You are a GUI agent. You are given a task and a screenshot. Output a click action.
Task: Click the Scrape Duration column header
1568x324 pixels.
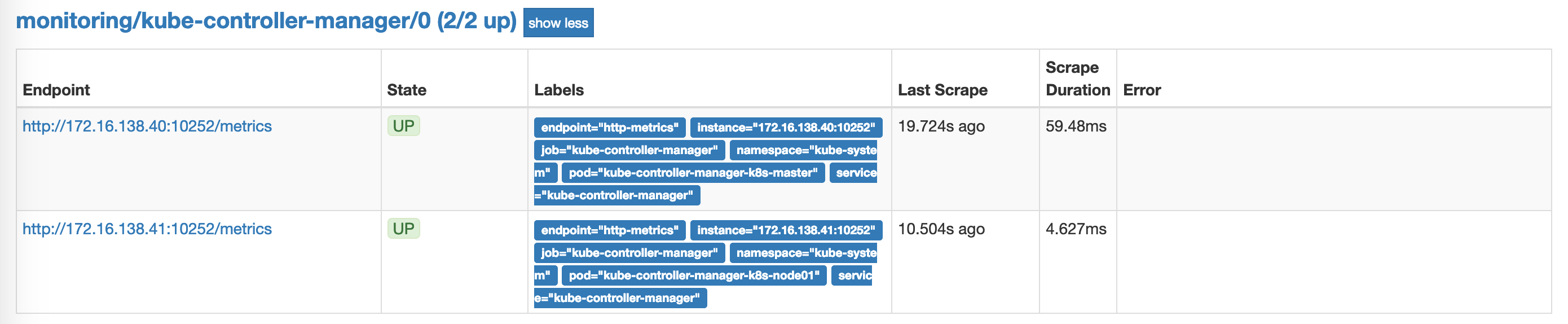point(1078,78)
